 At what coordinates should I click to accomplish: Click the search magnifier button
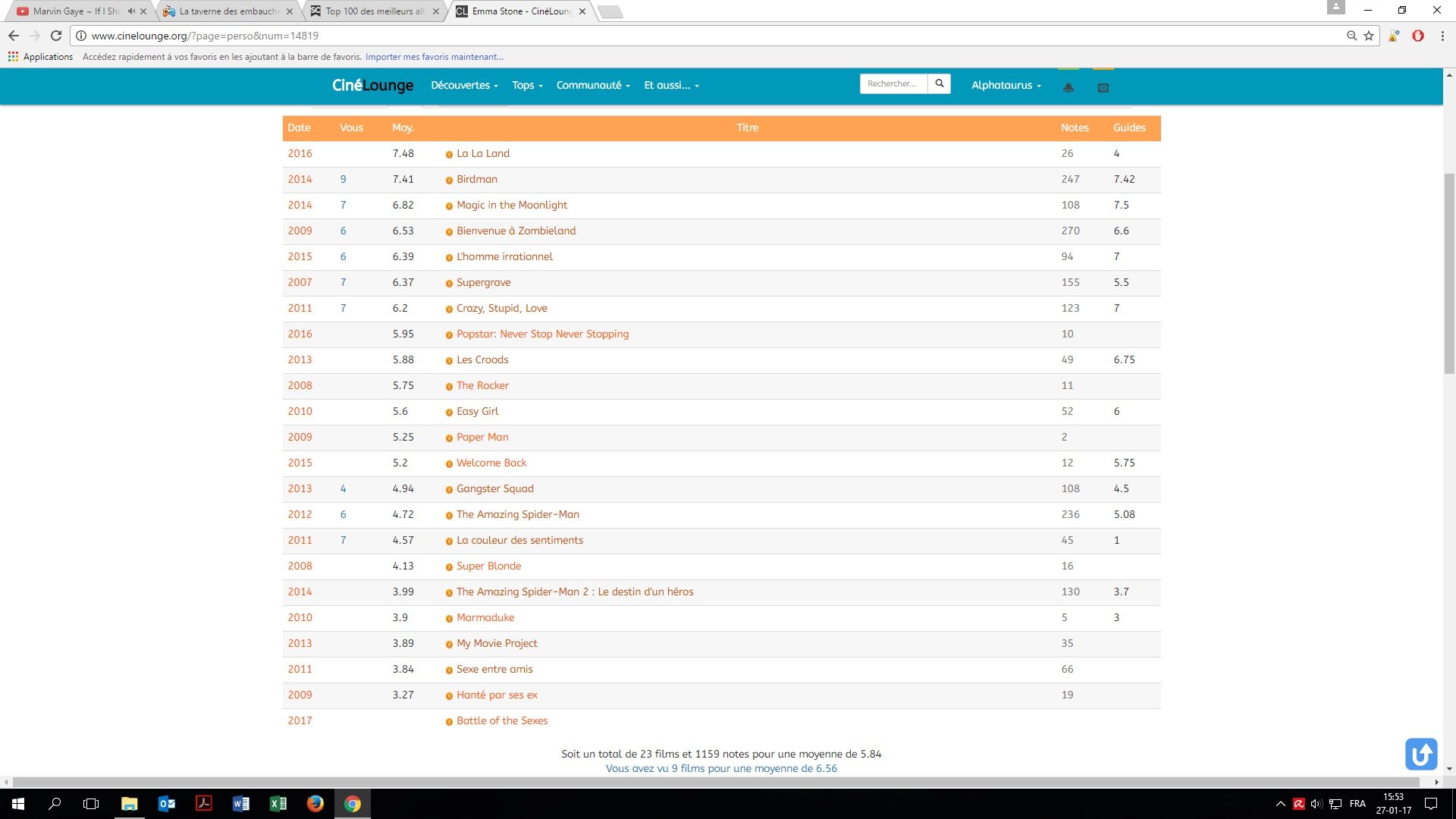pos(939,83)
